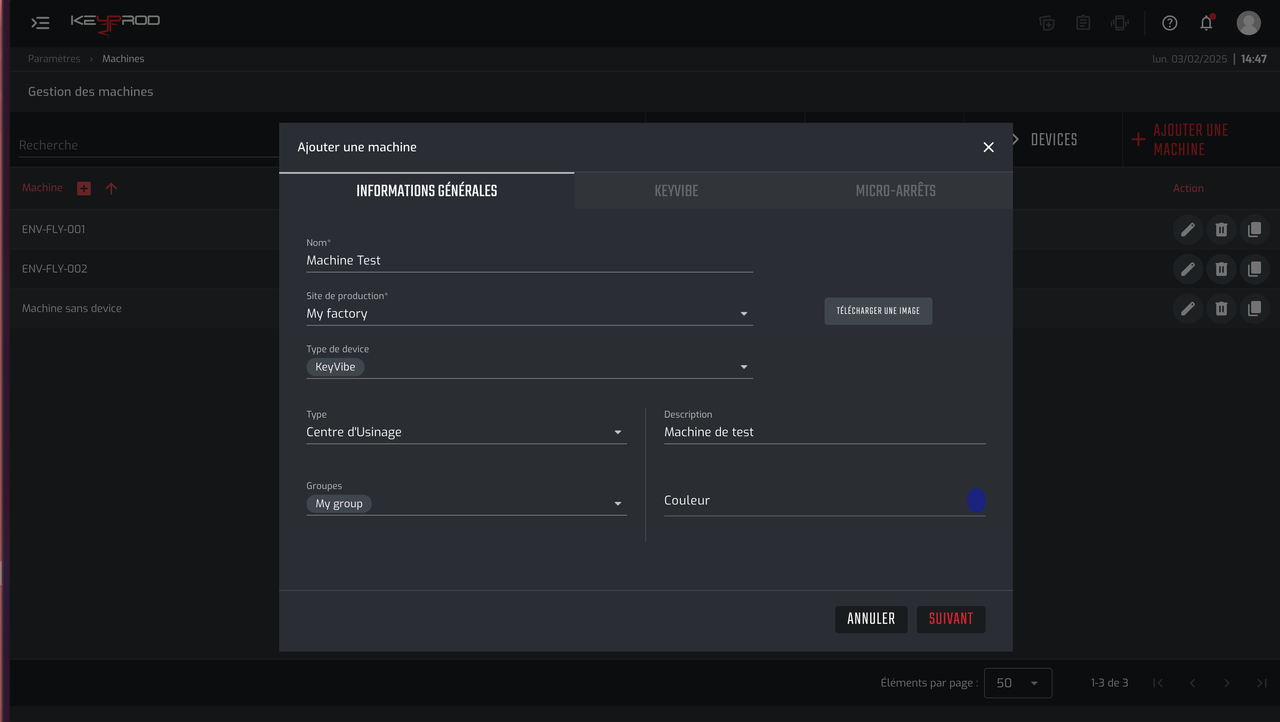1280x722 pixels.
Task: Open the add-screen icon in the top bar
Action: (1047, 23)
